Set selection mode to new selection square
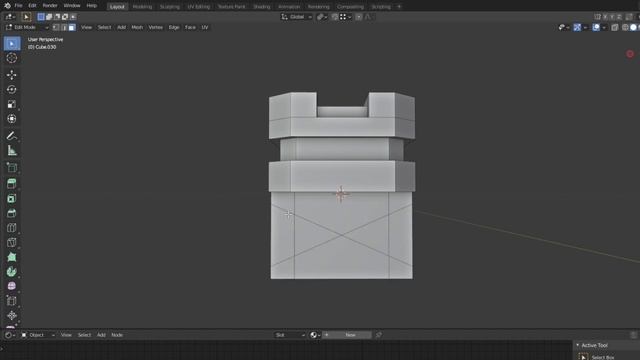This screenshot has width=640, height=360. [x=41, y=17]
